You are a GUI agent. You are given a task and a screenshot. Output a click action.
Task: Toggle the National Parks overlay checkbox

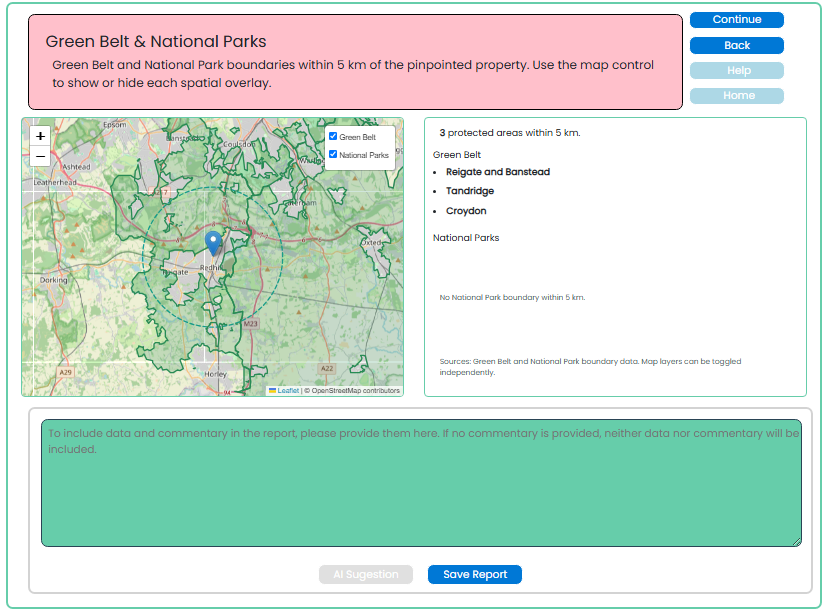pyautogui.click(x=333, y=154)
